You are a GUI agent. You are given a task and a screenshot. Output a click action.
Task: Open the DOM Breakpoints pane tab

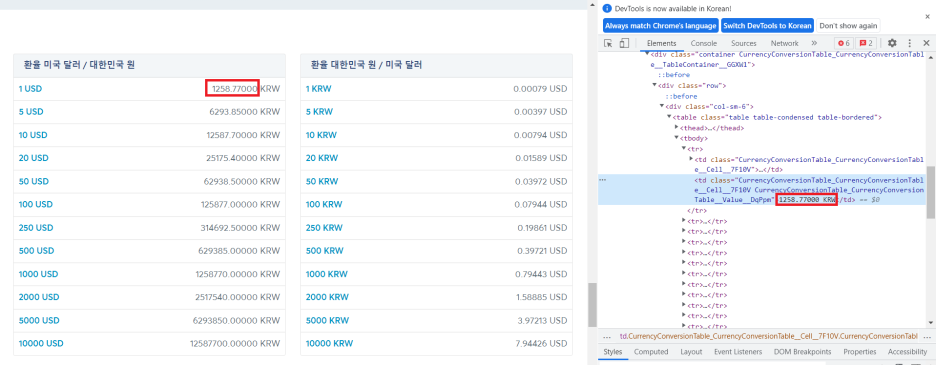802,352
